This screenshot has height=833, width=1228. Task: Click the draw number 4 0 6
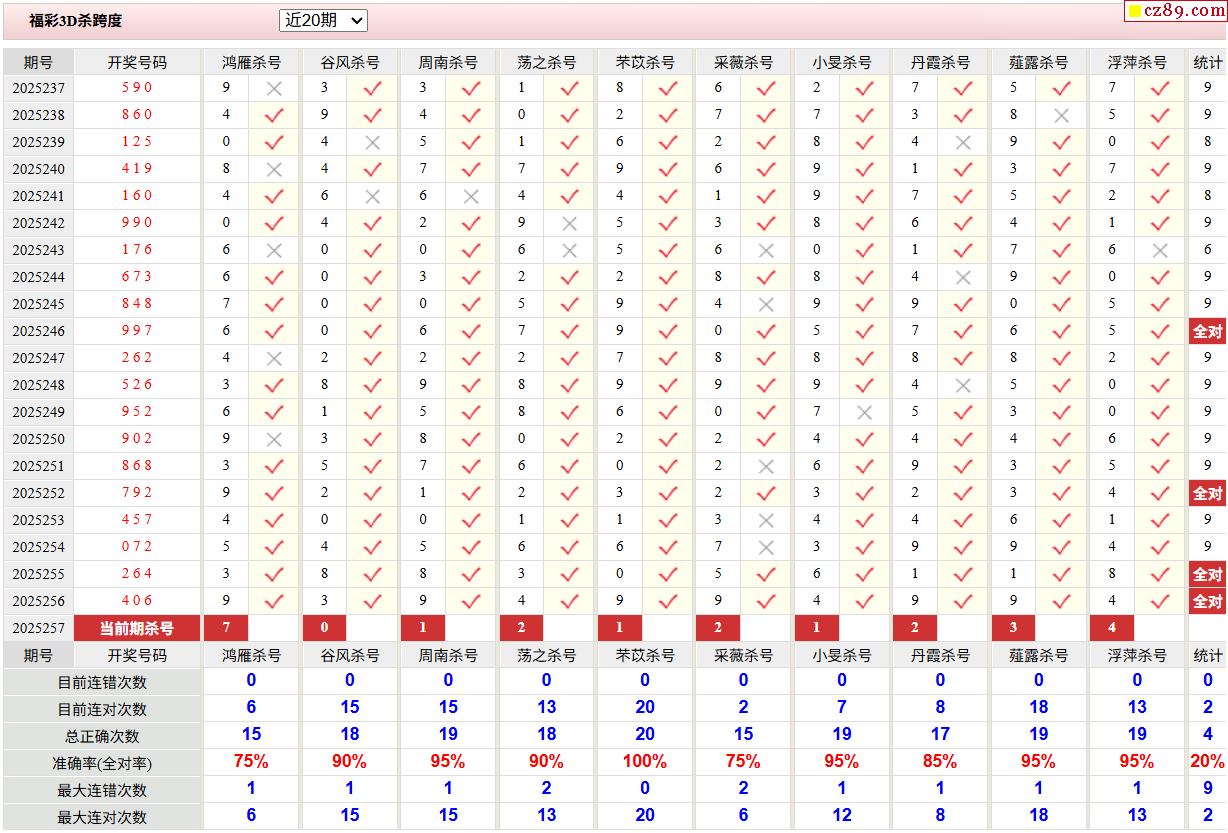[x=137, y=601]
